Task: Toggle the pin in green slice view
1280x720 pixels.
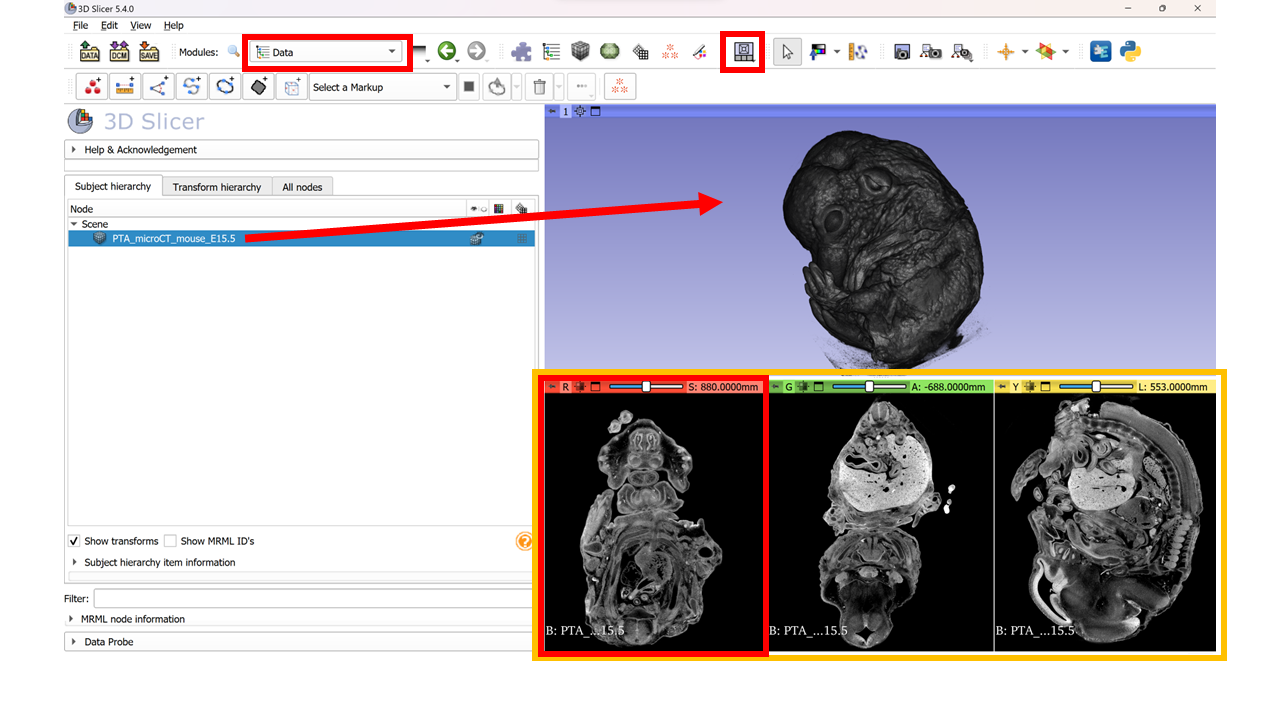Action: coord(776,386)
